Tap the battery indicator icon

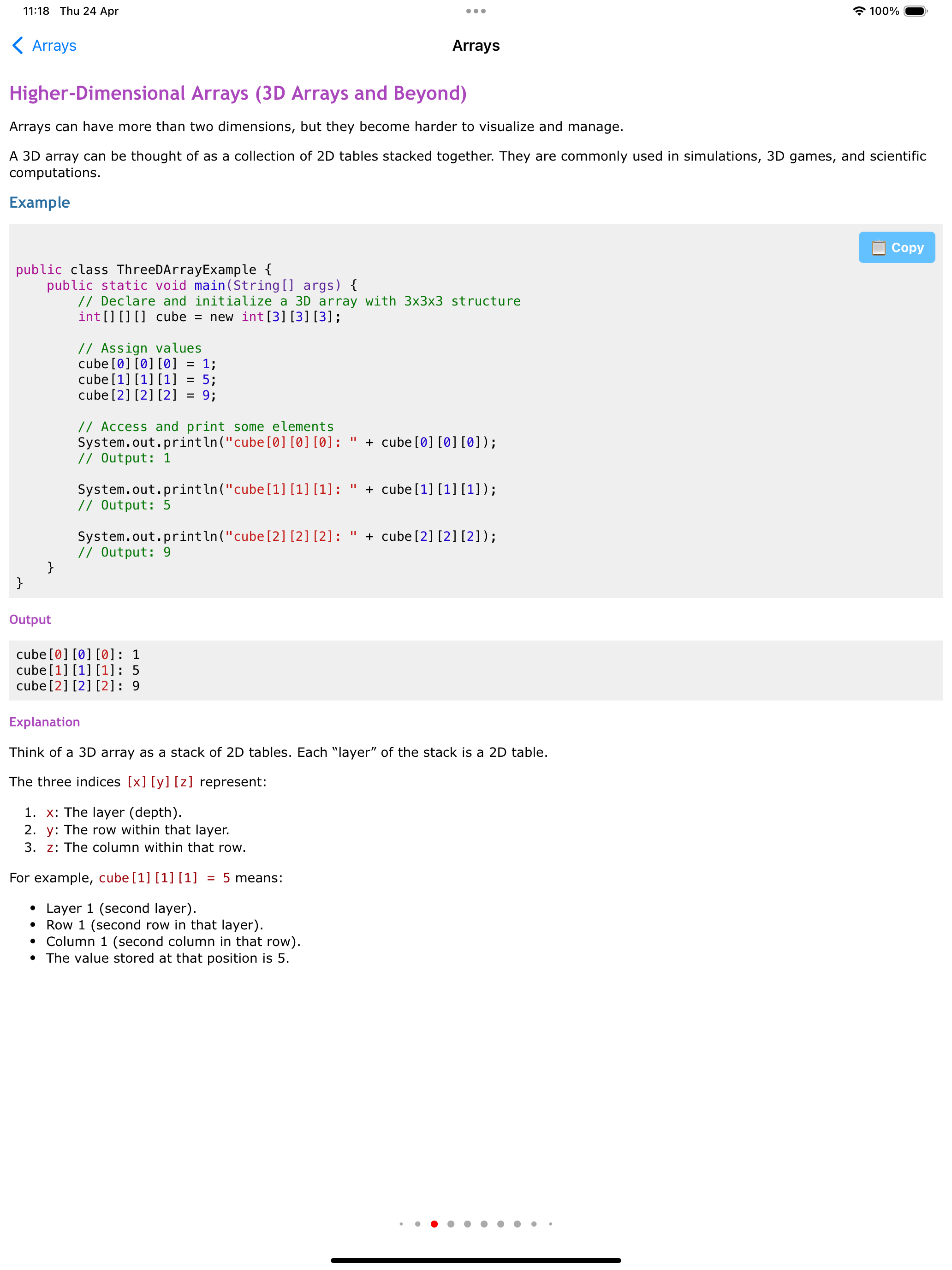(915, 11)
